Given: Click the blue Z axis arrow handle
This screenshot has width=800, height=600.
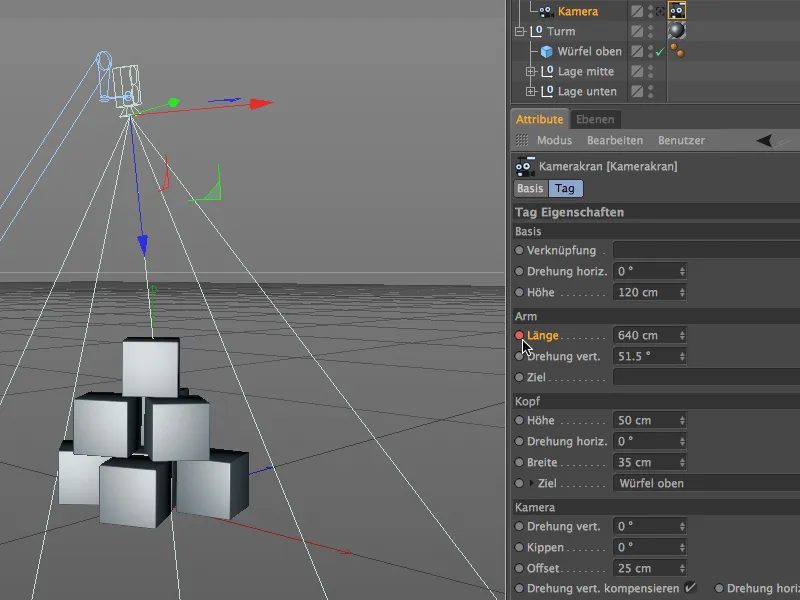Looking at the screenshot, I should click(143, 245).
